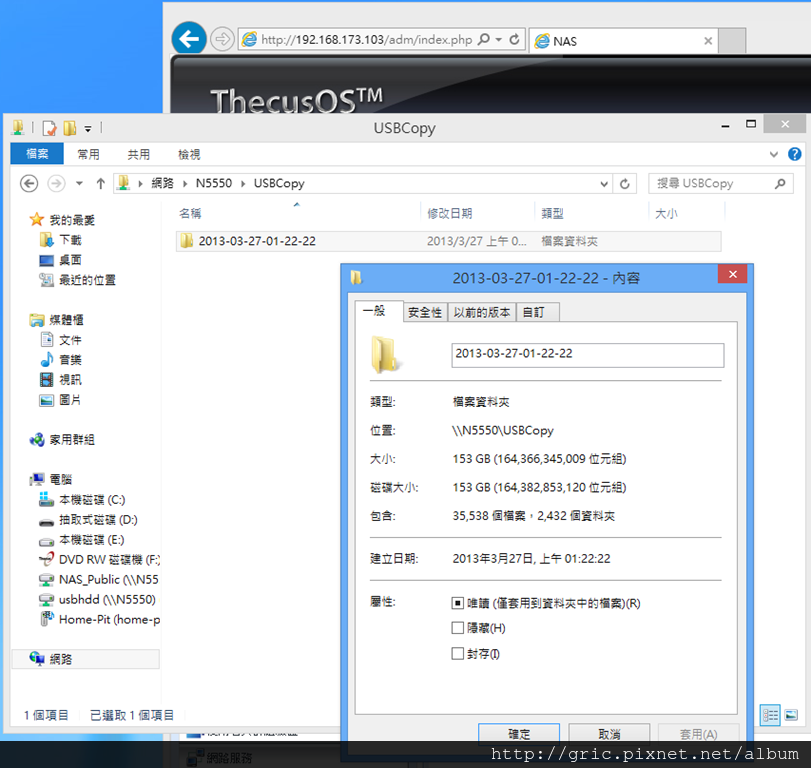Image resolution: width=811 pixels, height=768 pixels.
Task: Close the NAS browser tab
Action: pyautogui.click(x=708, y=41)
